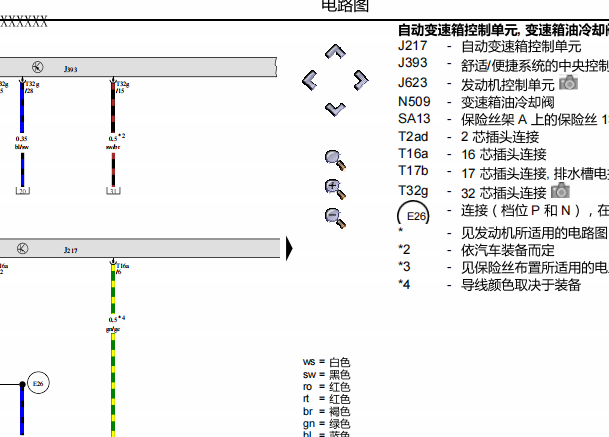Image resolution: width=609 pixels, height=437 pixels.
Task: Select legend entry T32g 32 芯插头连接
Action: tap(472, 192)
